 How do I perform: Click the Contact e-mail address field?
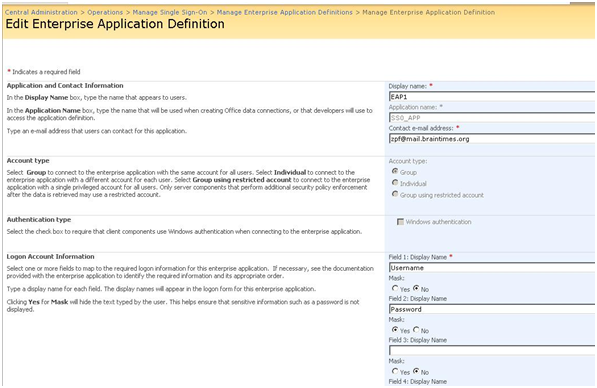[492, 139]
